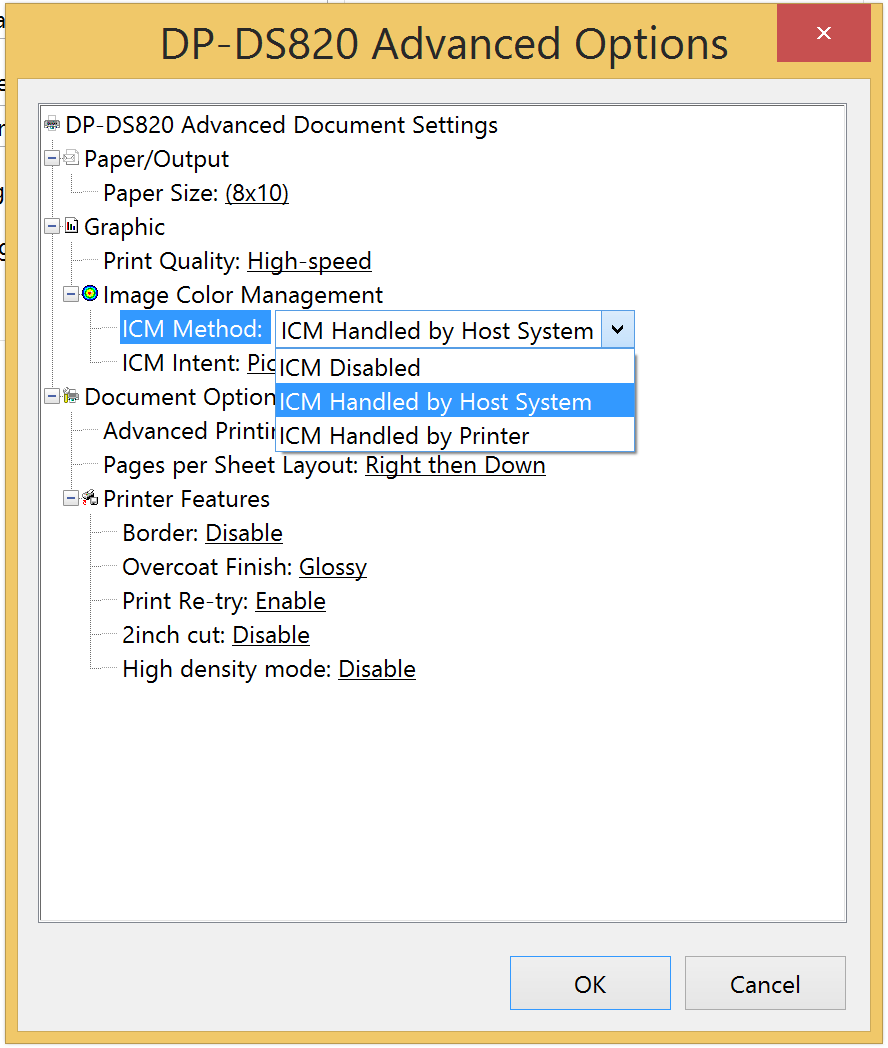Click the Graphic chart icon
Image resolution: width=888 pixels, height=1048 pixels.
(x=71, y=226)
